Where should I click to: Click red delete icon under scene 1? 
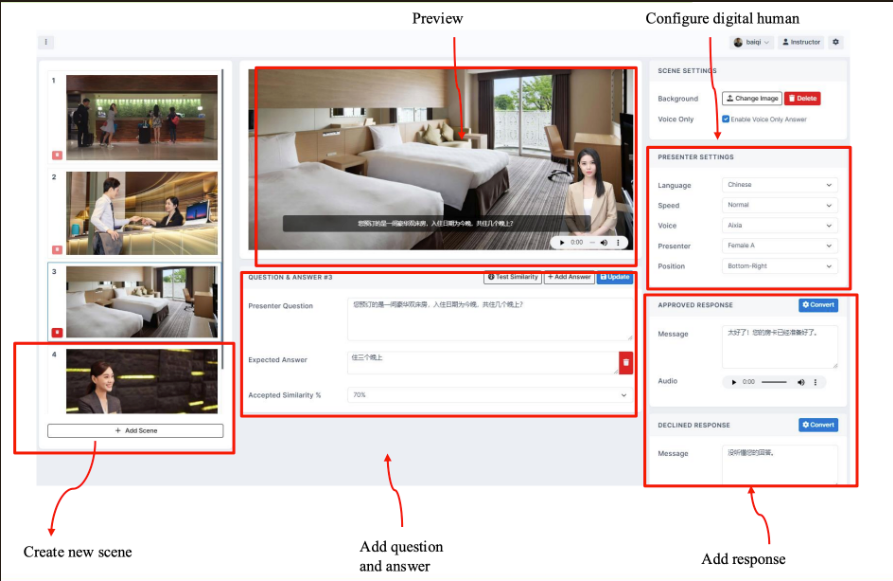[57, 155]
